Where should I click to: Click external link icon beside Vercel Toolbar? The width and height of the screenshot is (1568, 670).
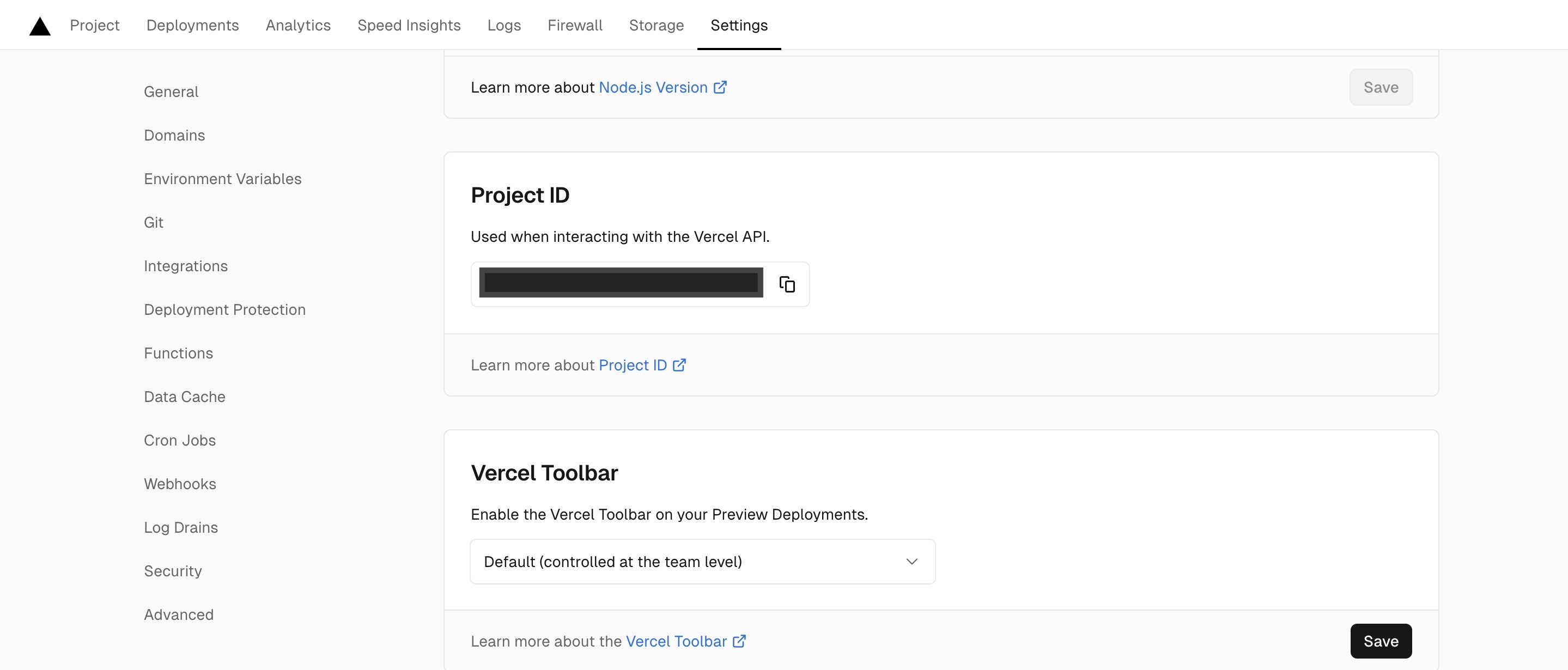pos(739,641)
